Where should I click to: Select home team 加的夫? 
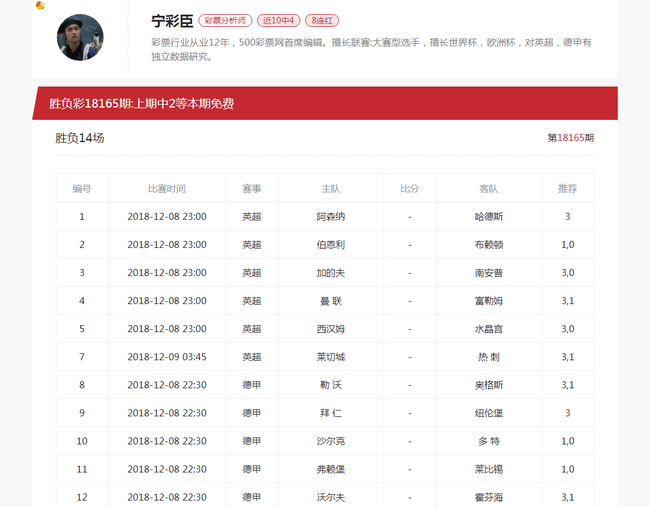pos(331,273)
